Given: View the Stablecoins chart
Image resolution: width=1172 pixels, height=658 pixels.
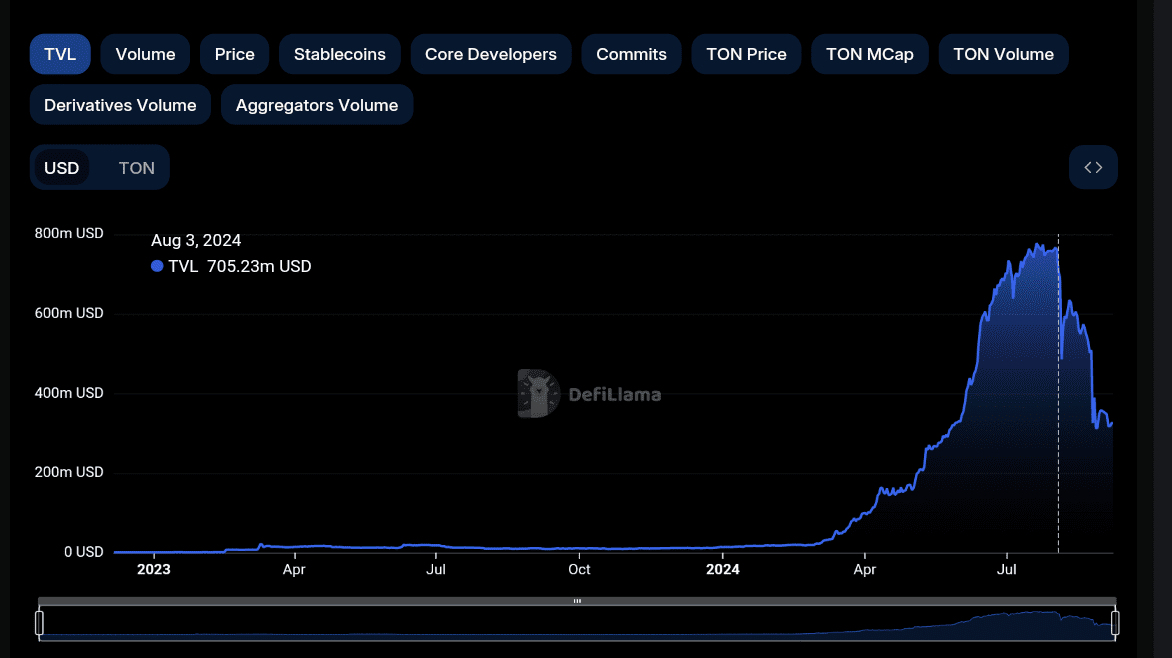Looking at the screenshot, I should [339, 54].
